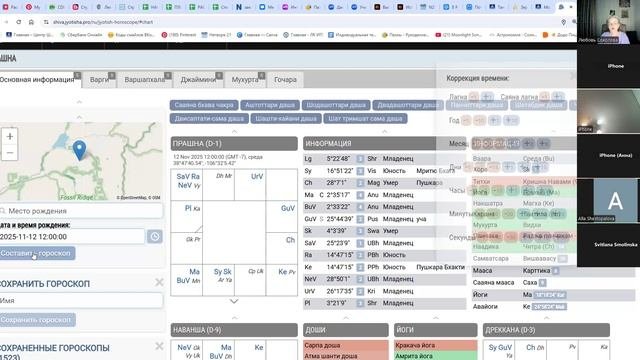Open the Pinterest bookmark
The image size is (640, 360).
click(179, 35)
